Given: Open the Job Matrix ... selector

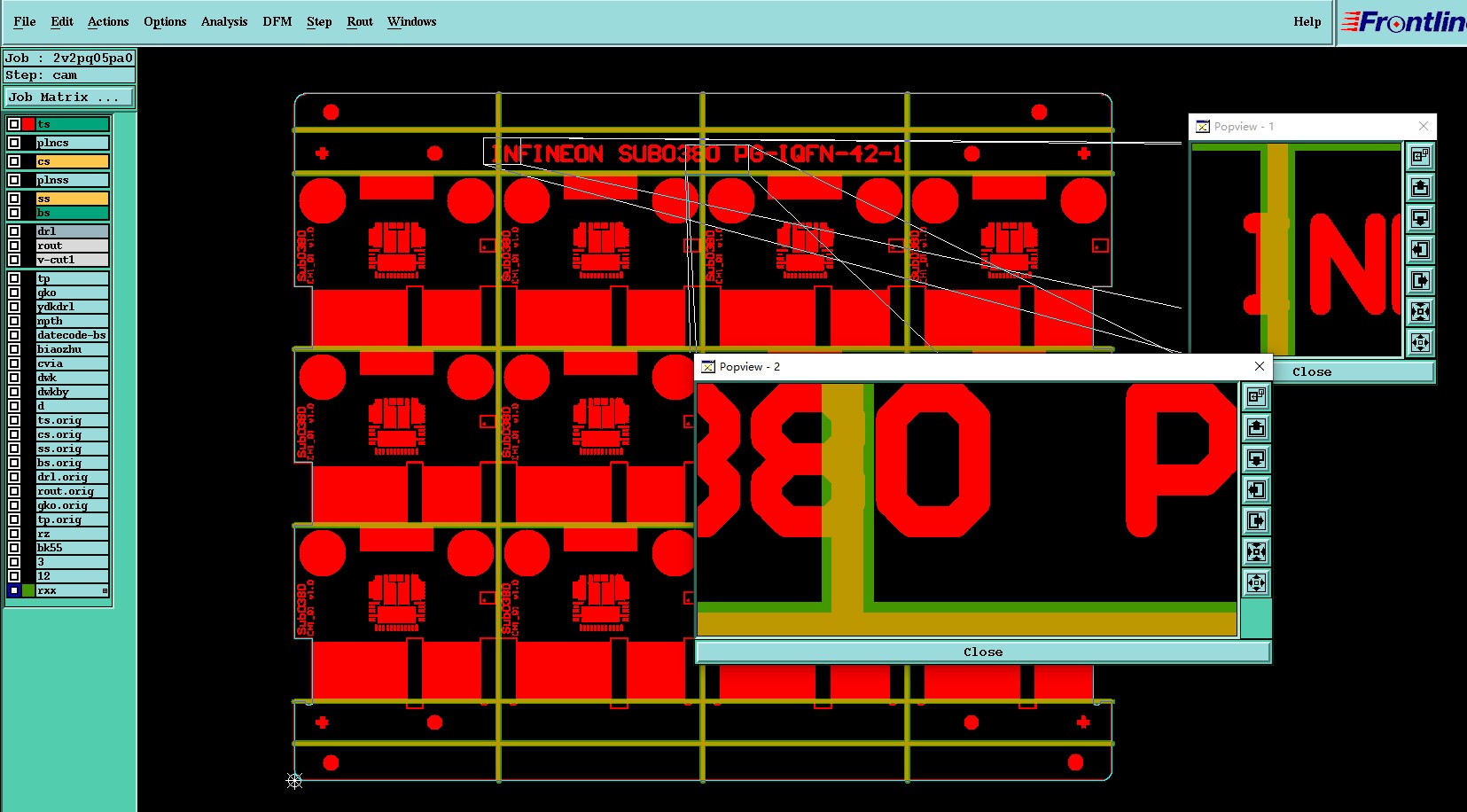Looking at the screenshot, I should pyautogui.click(x=70, y=98).
